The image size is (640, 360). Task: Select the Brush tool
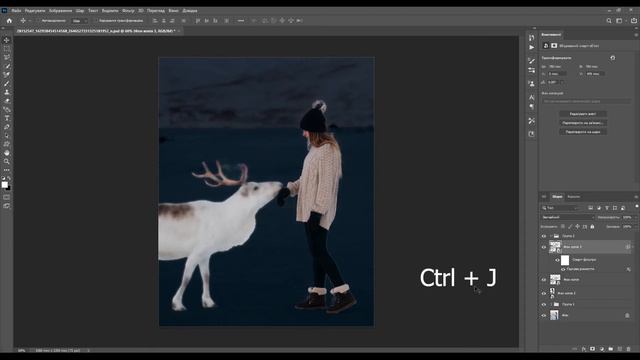coord(7,83)
